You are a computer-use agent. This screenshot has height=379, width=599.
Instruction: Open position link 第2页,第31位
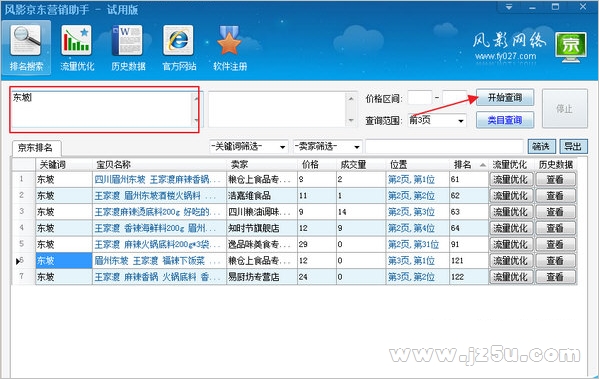(414, 245)
